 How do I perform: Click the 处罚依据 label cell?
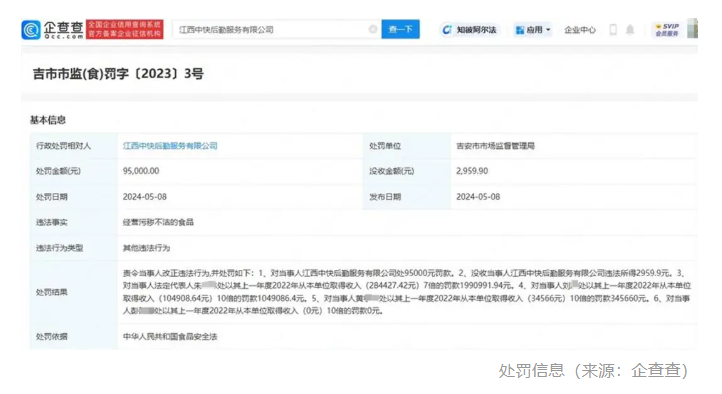(74, 336)
